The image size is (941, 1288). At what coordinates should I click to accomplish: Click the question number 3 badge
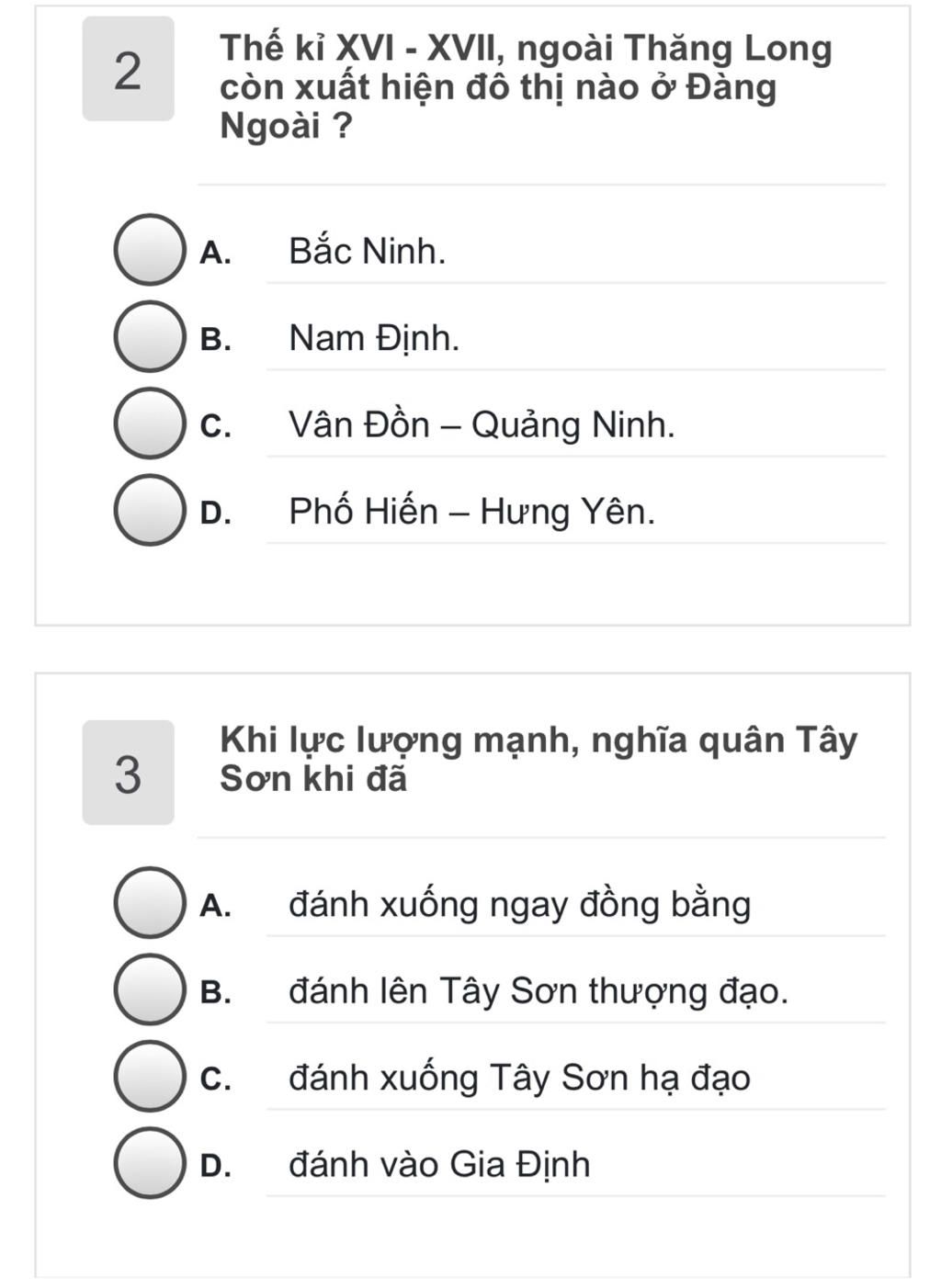coord(129,773)
